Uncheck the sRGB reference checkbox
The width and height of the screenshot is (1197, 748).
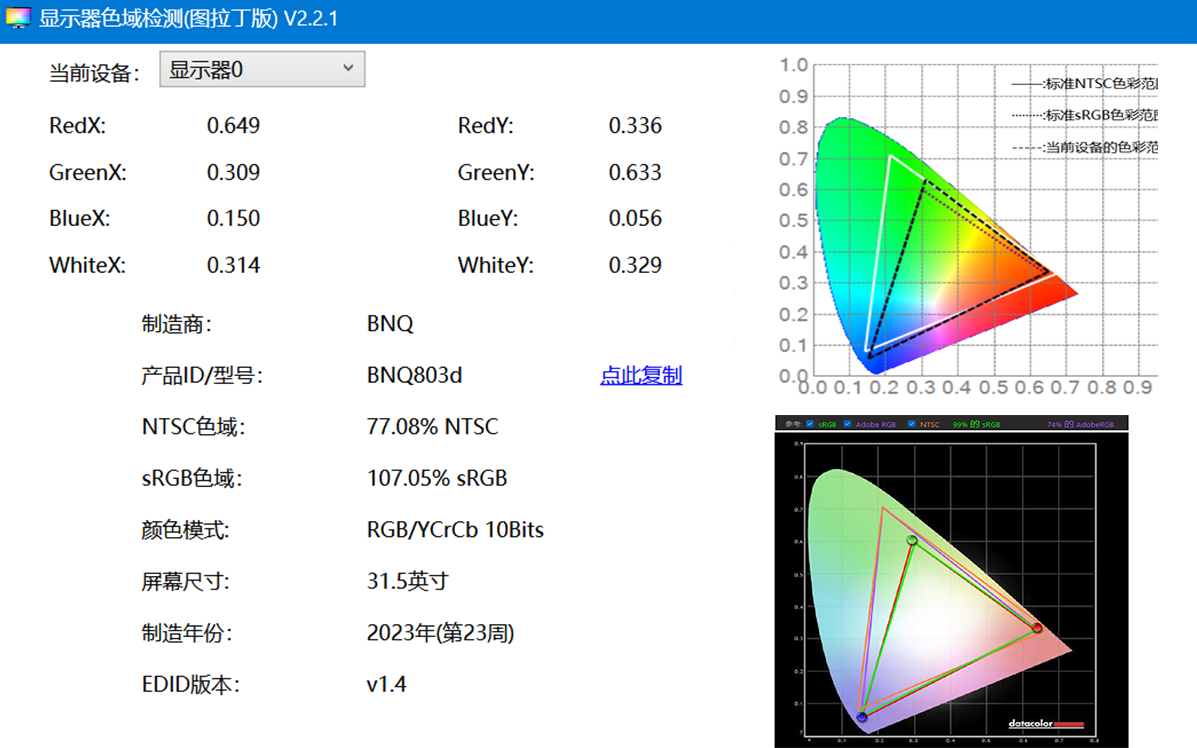(810, 424)
